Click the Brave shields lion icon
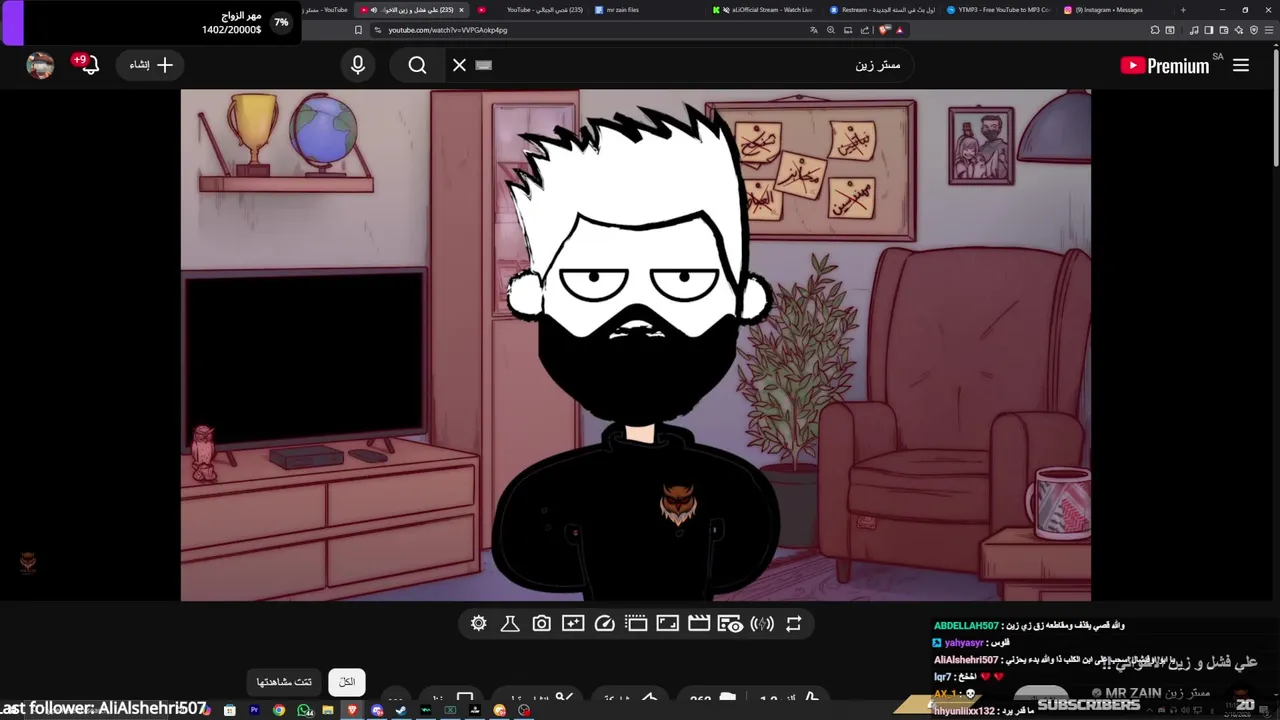Viewport: 1280px width, 720px height. tap(884, 30)
